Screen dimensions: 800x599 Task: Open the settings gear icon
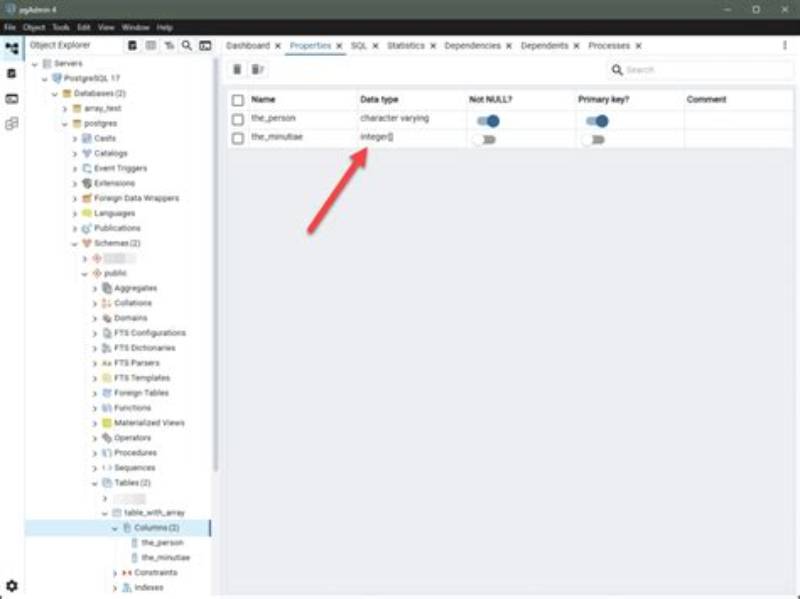click(x=12, y=586)
